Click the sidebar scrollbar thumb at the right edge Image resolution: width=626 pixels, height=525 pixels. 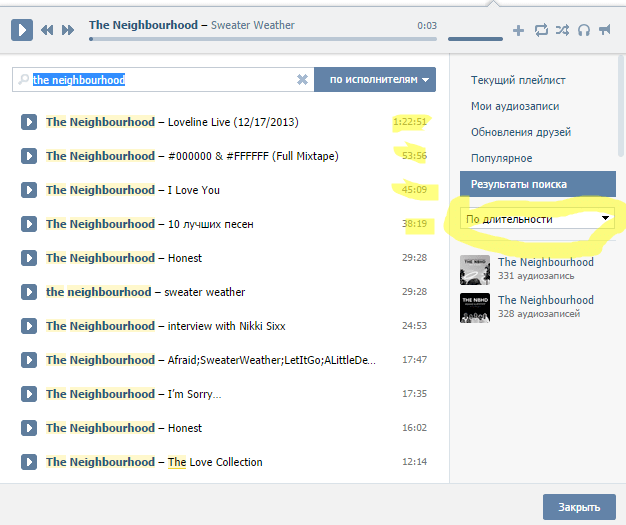click(621, 106)
